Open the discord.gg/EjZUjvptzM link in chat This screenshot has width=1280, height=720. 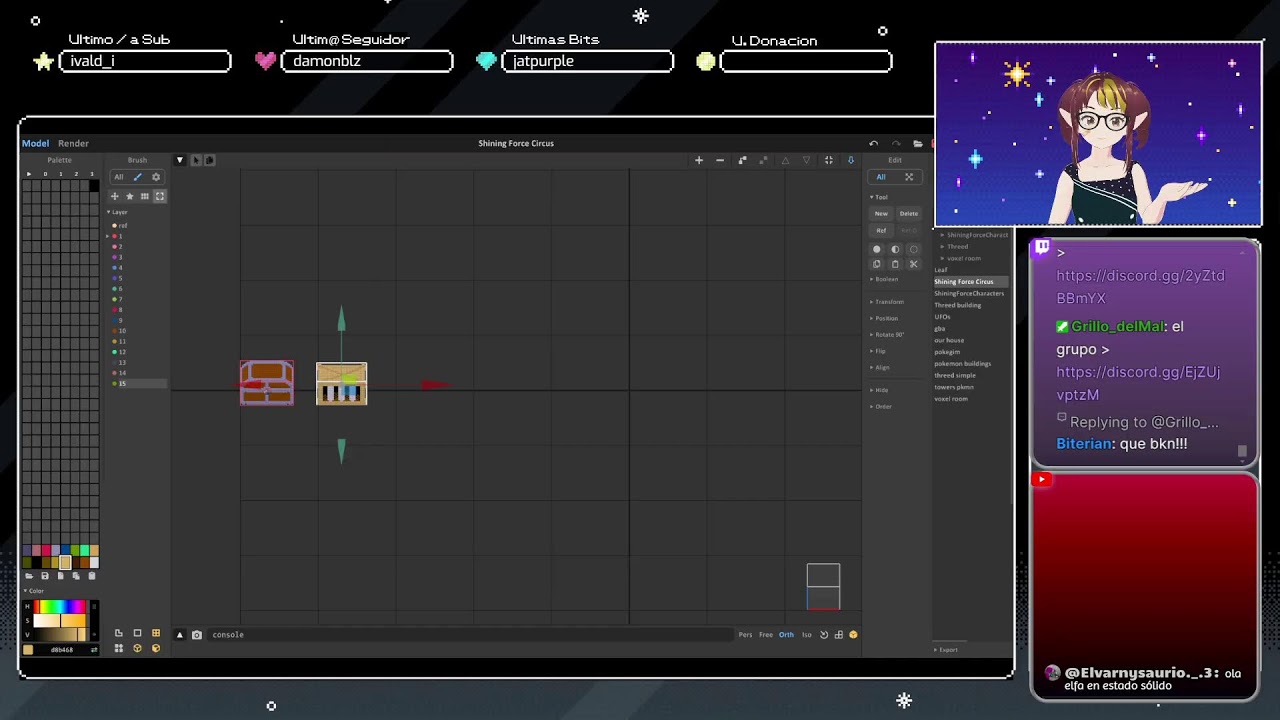coord(1138,383)
